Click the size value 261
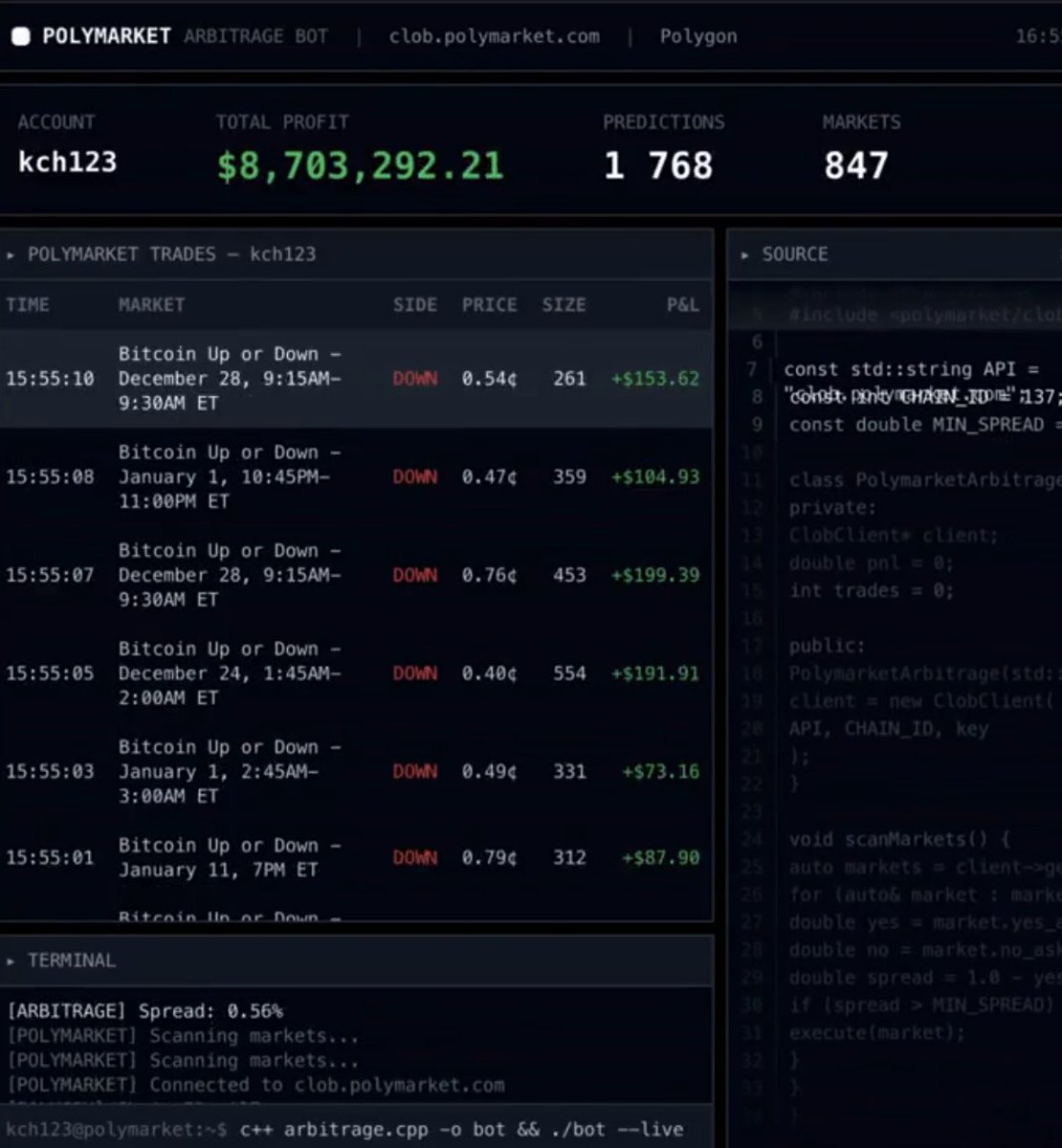This screenshot has width=1062, height=1148. click(x=569, y=379)
